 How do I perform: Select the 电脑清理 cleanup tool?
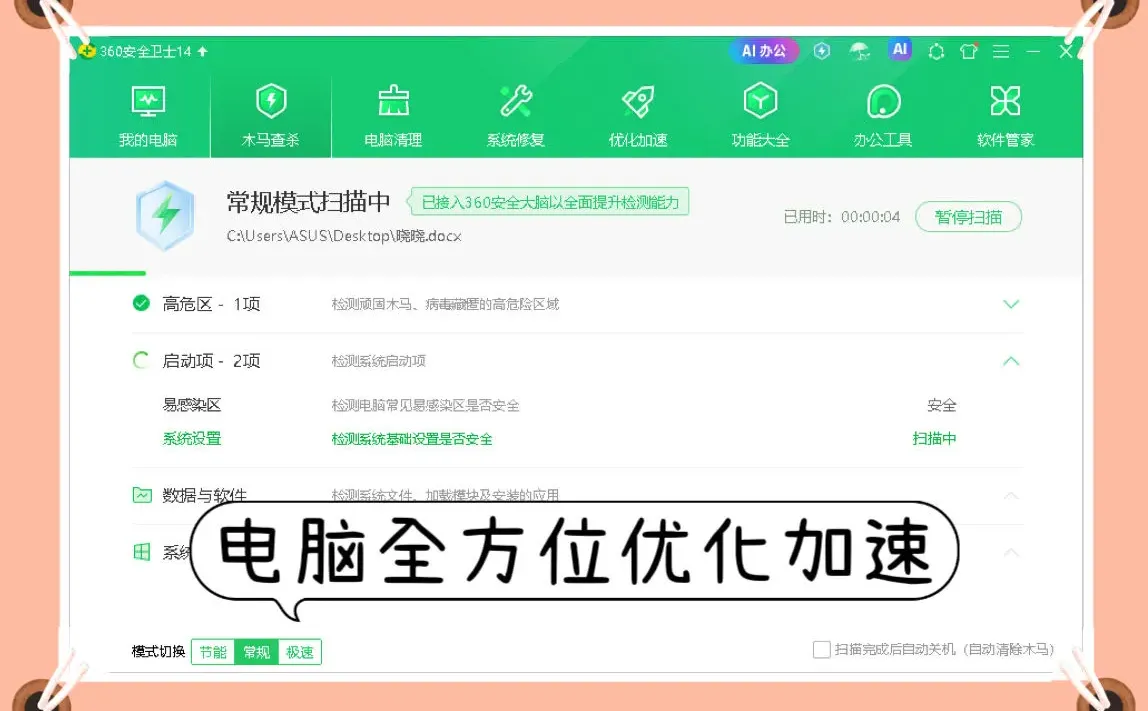pyautogui.click(x=392, y=115)
